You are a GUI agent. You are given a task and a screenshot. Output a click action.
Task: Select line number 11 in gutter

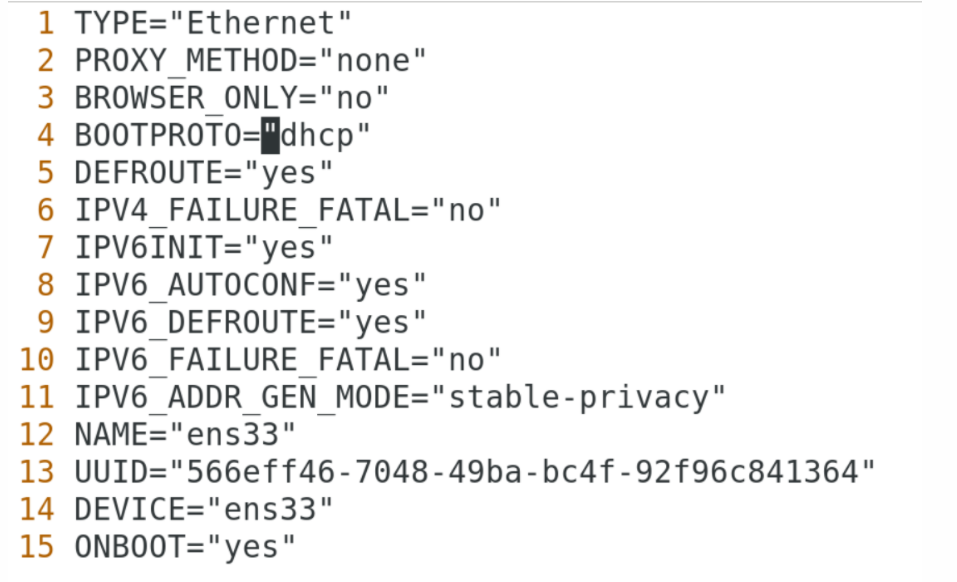(x=37, y=398)
